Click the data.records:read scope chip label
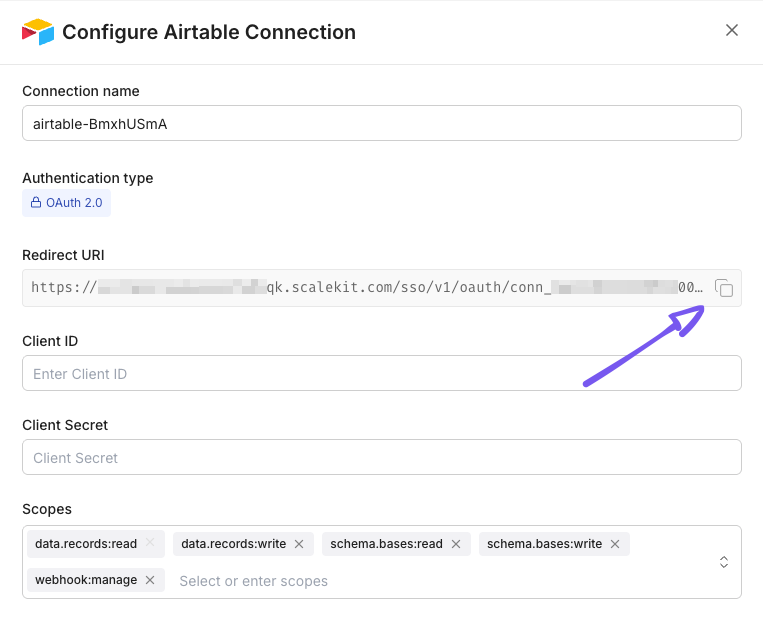763x641 pixels. (x=86, y=544)
